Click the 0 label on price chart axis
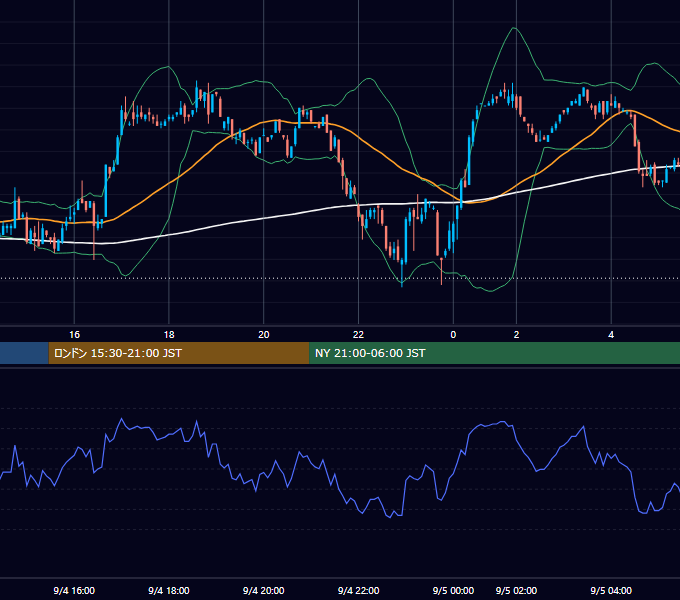680x600 pixels. tap(453, 335)
